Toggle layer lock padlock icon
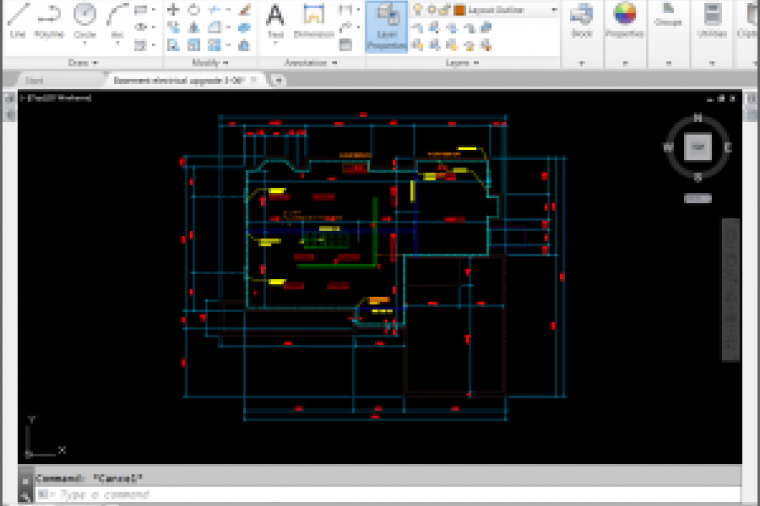This screenshot has width=760, height=506. point(444,10)
